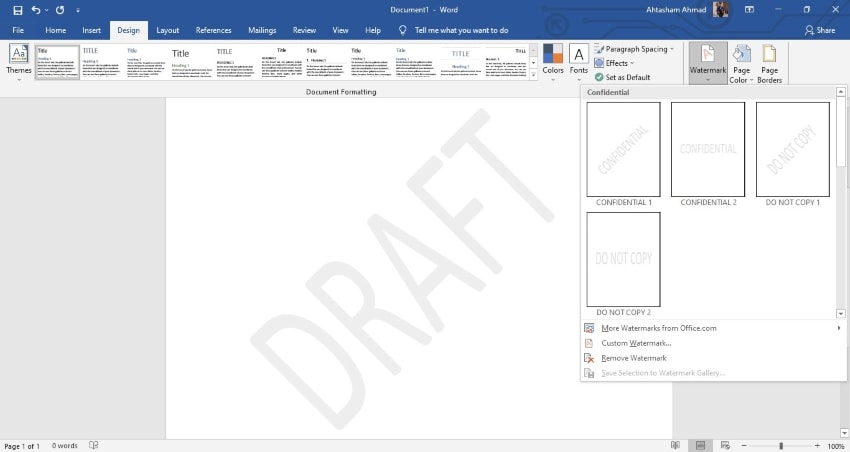
Task: Click zoom in plus button
Action: point(817,445)
